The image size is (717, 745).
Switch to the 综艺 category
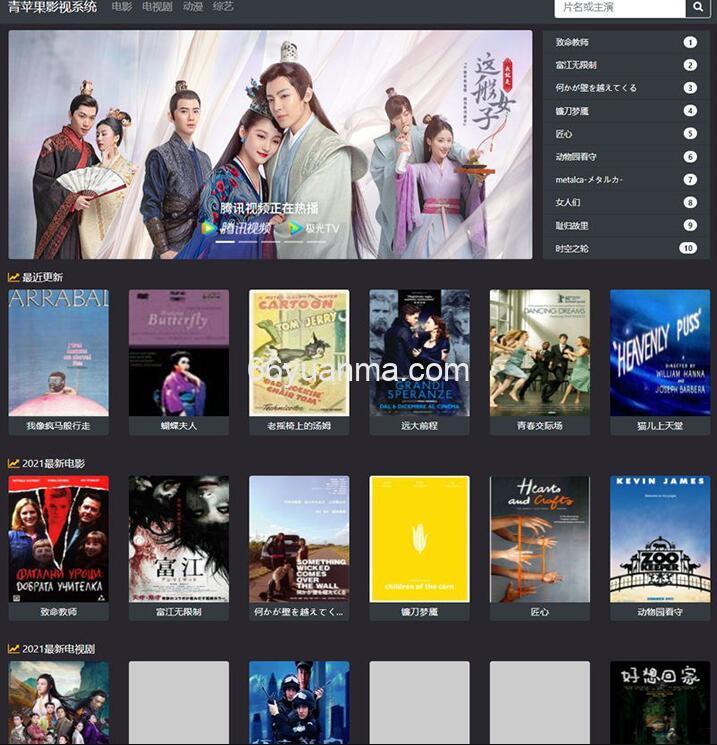tap(223, 7)
